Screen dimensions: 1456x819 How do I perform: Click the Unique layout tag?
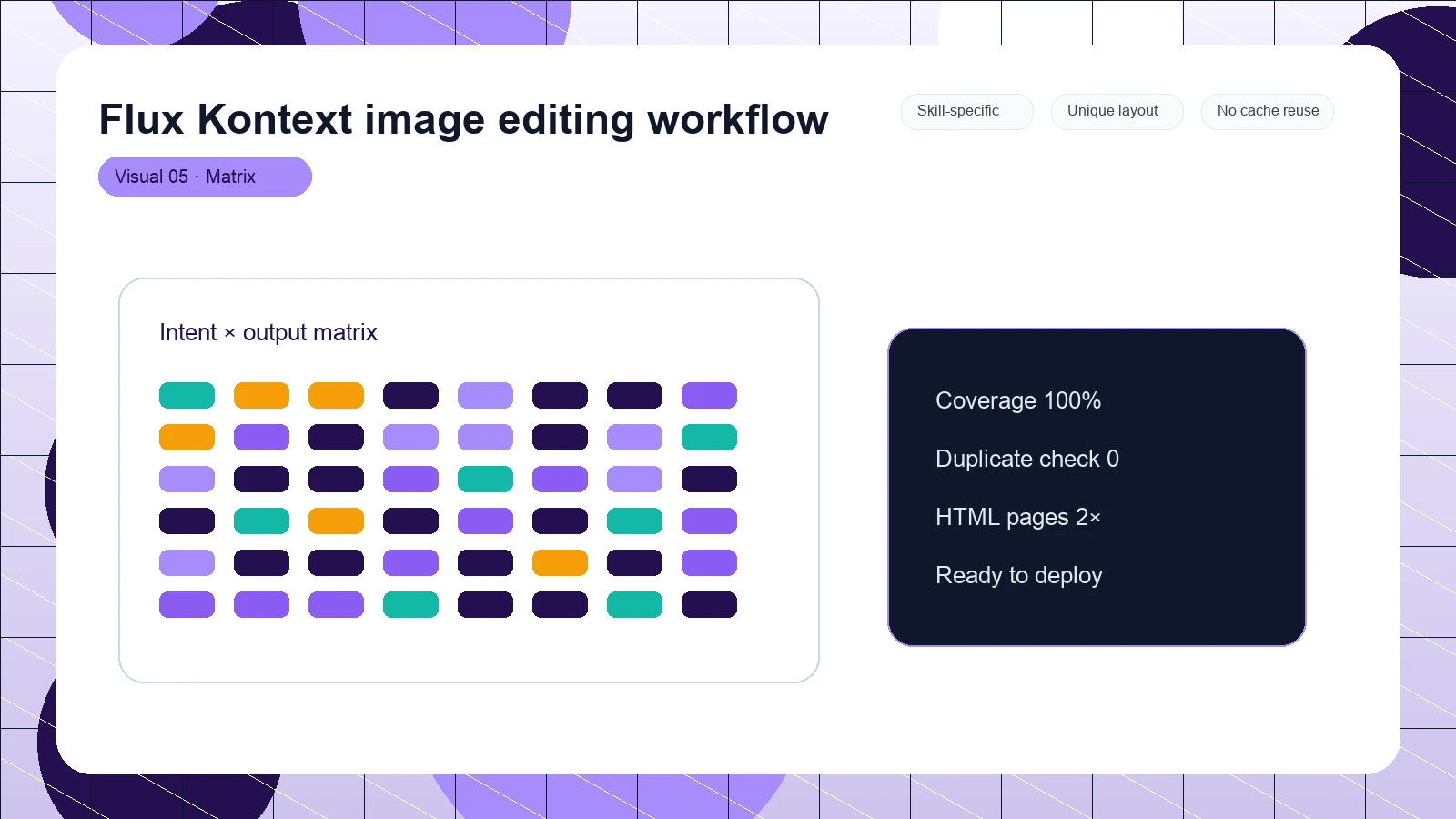[x=1117, y=112]
